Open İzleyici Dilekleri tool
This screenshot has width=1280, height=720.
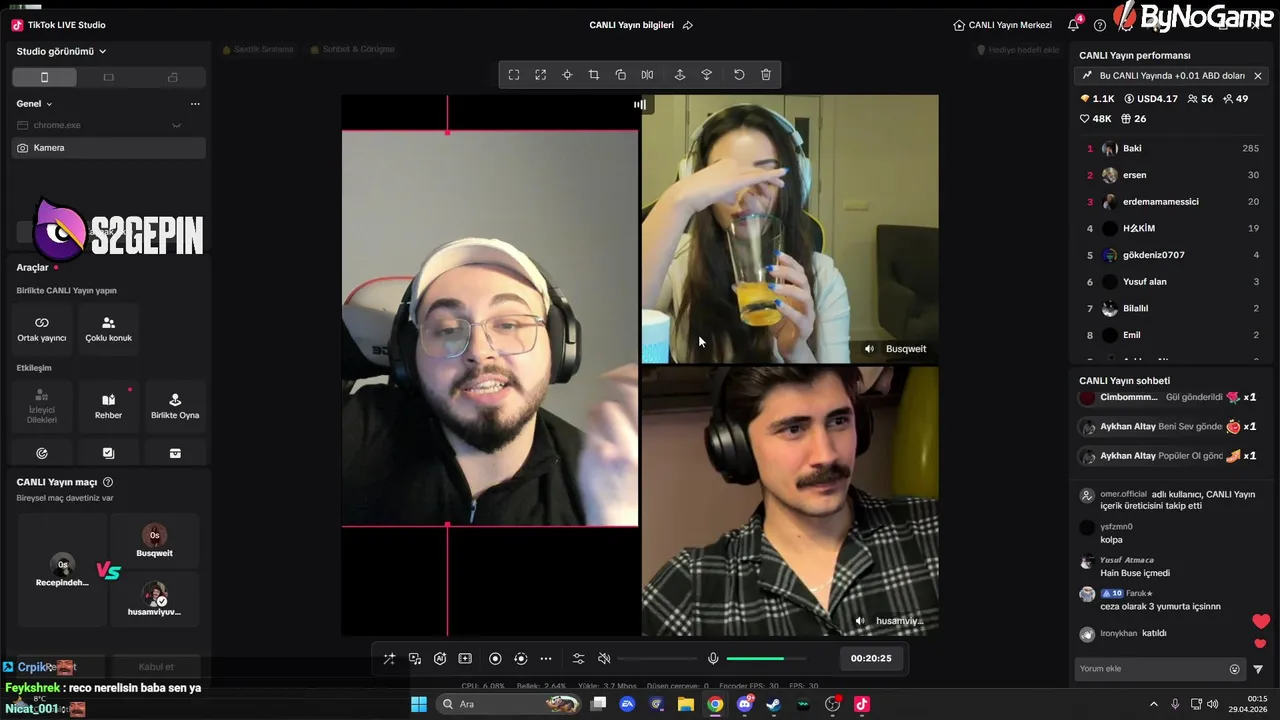pos(42,406)
